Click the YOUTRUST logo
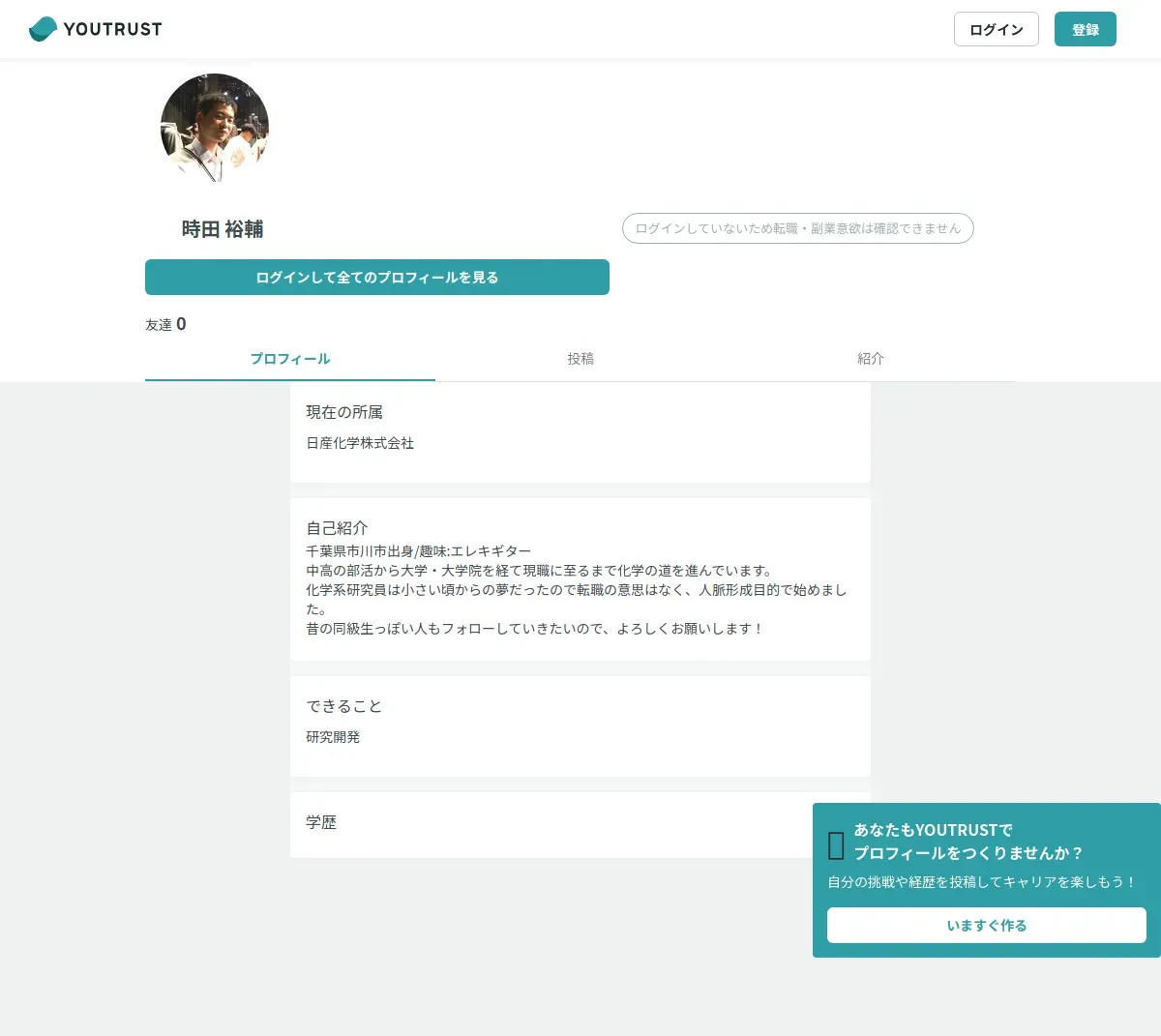 [x=96, y=29]
